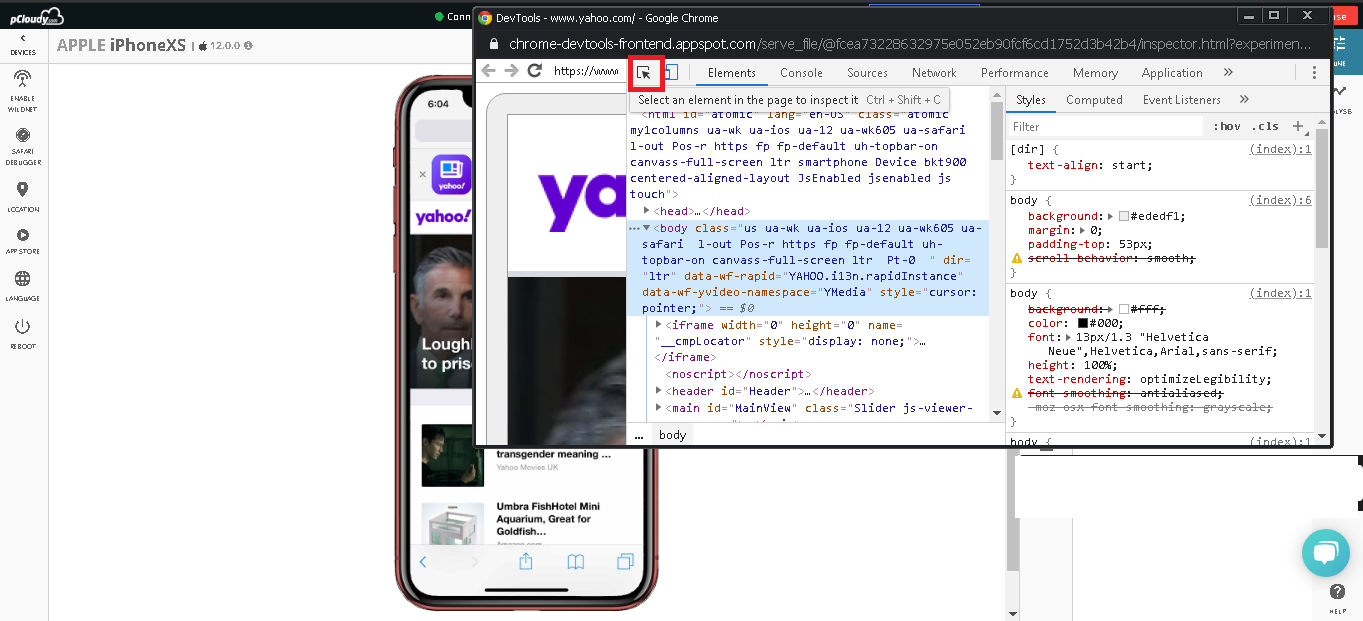1363x621 pixels.
Task: Open the Performance tab
Action: click(x=1014, y=73)
